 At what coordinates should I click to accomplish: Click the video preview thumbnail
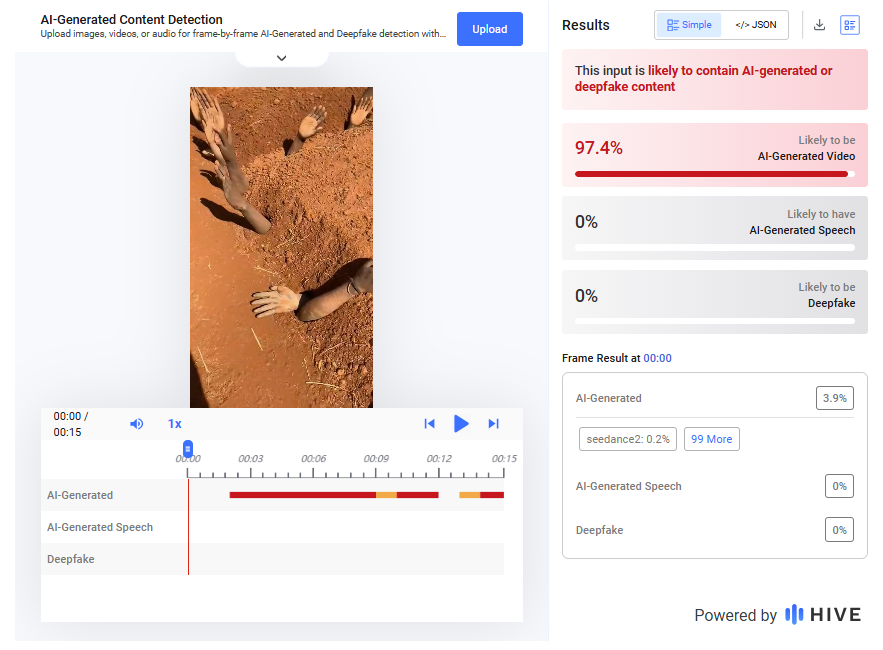pos(281,247)
